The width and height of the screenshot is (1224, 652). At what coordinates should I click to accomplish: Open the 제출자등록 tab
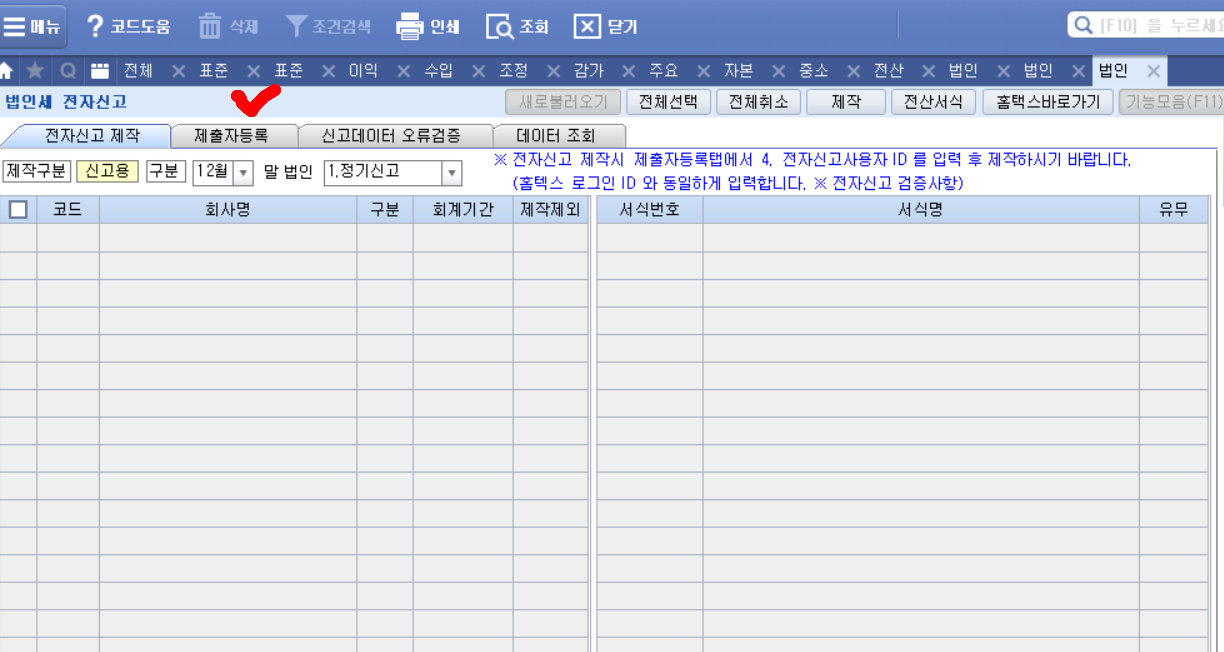click(231, 136)
